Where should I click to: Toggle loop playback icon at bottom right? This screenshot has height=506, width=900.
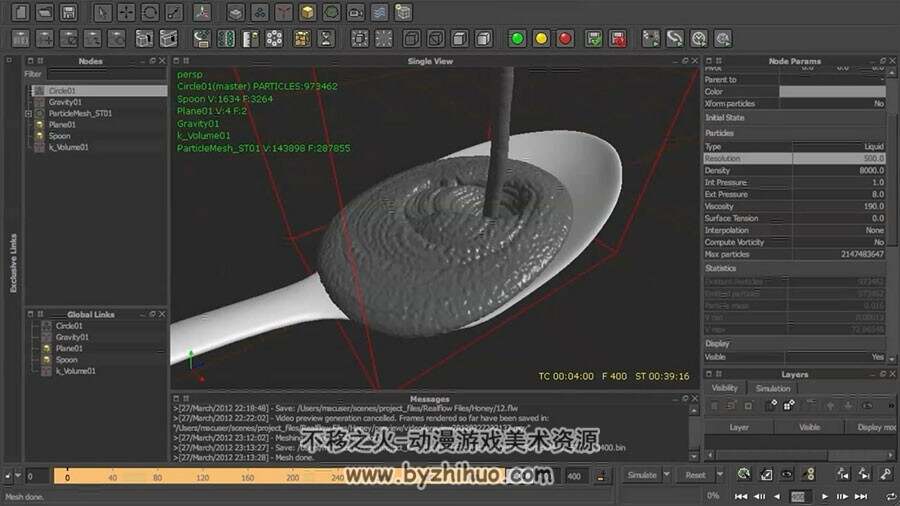tap(890, 496)
